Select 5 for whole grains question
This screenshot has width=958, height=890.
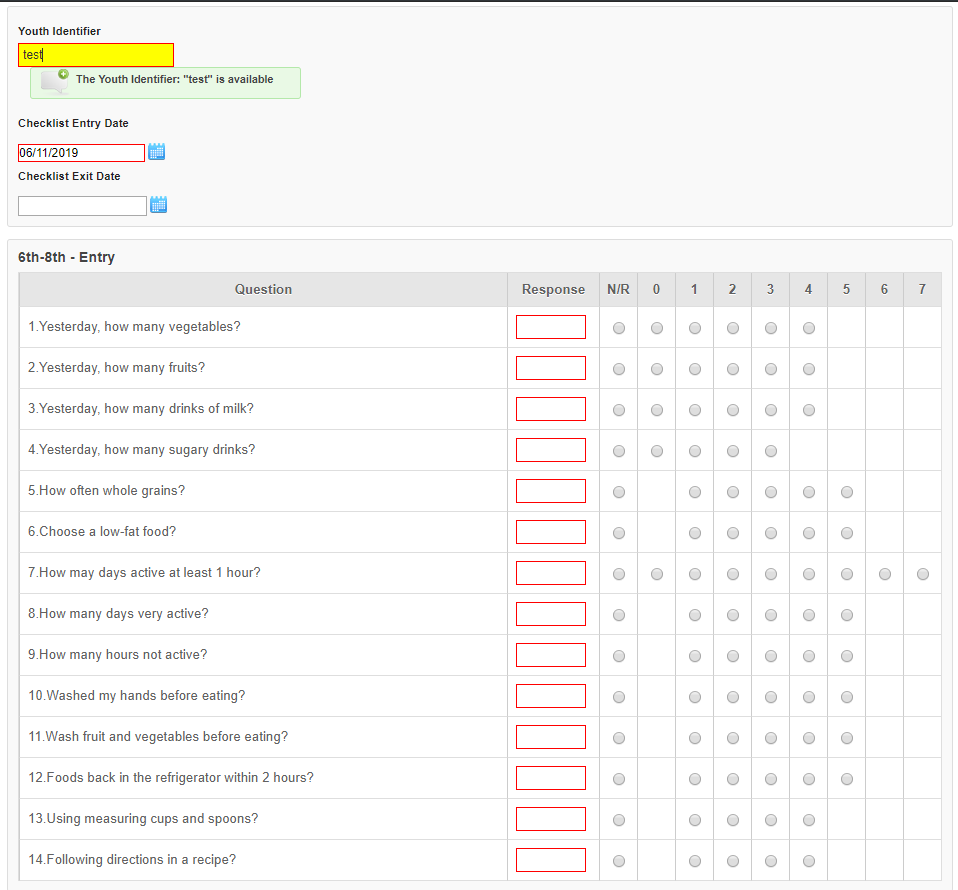847,492
